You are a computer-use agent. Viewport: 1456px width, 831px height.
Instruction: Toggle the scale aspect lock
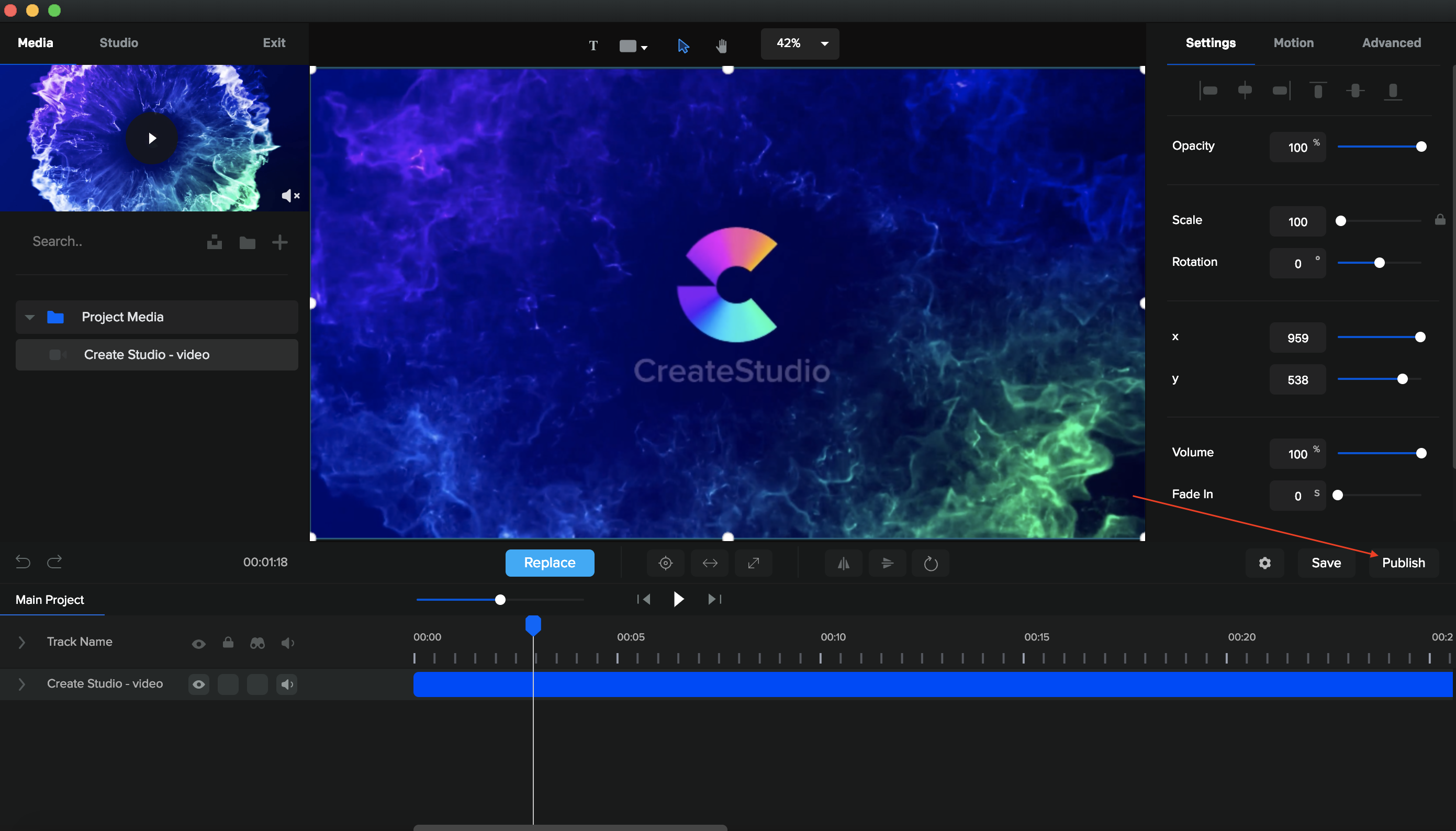coord(1440,219)
